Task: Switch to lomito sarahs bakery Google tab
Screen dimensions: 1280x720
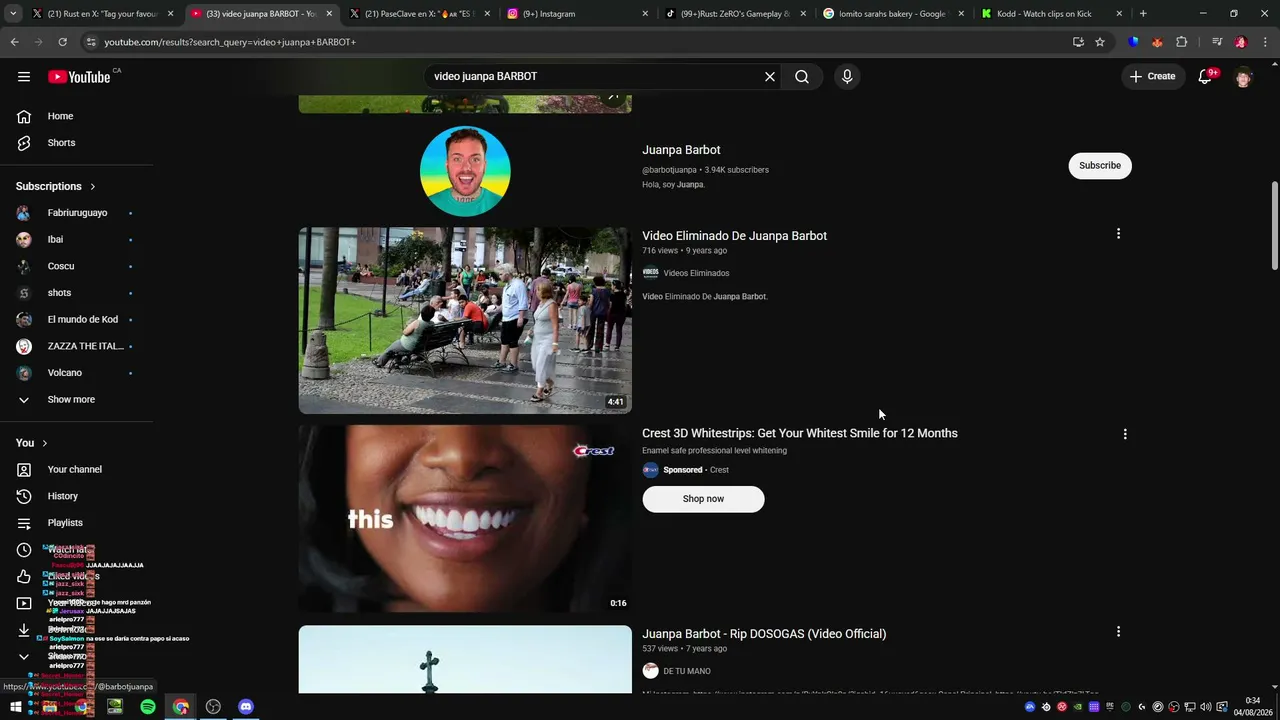Action: pos(895,14)
